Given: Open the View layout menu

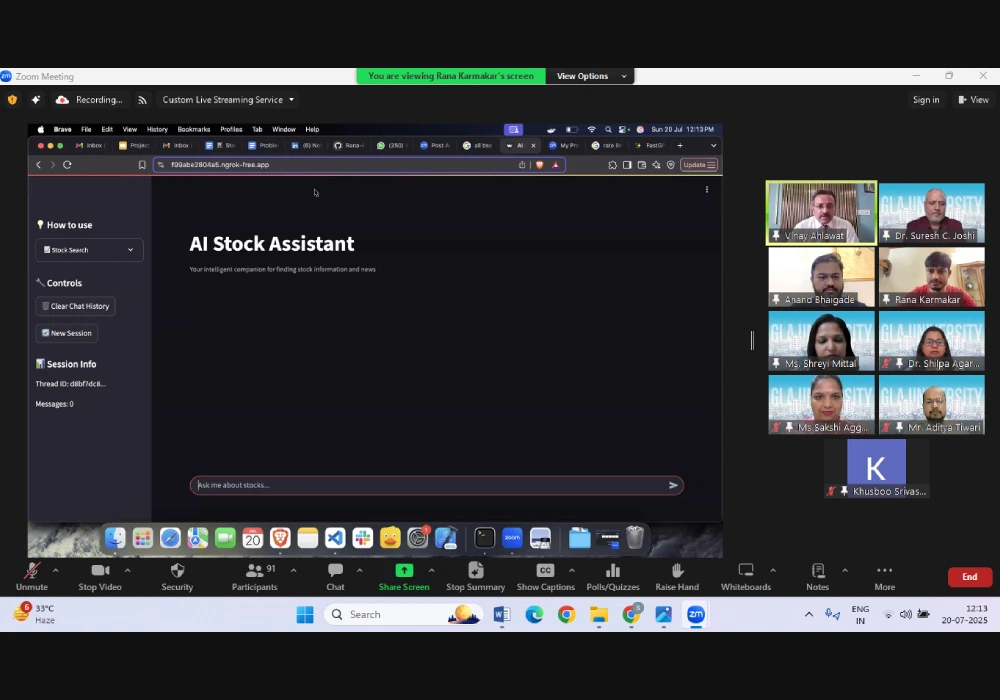Looking at the screenshot, I should click(x=973, y=100).
